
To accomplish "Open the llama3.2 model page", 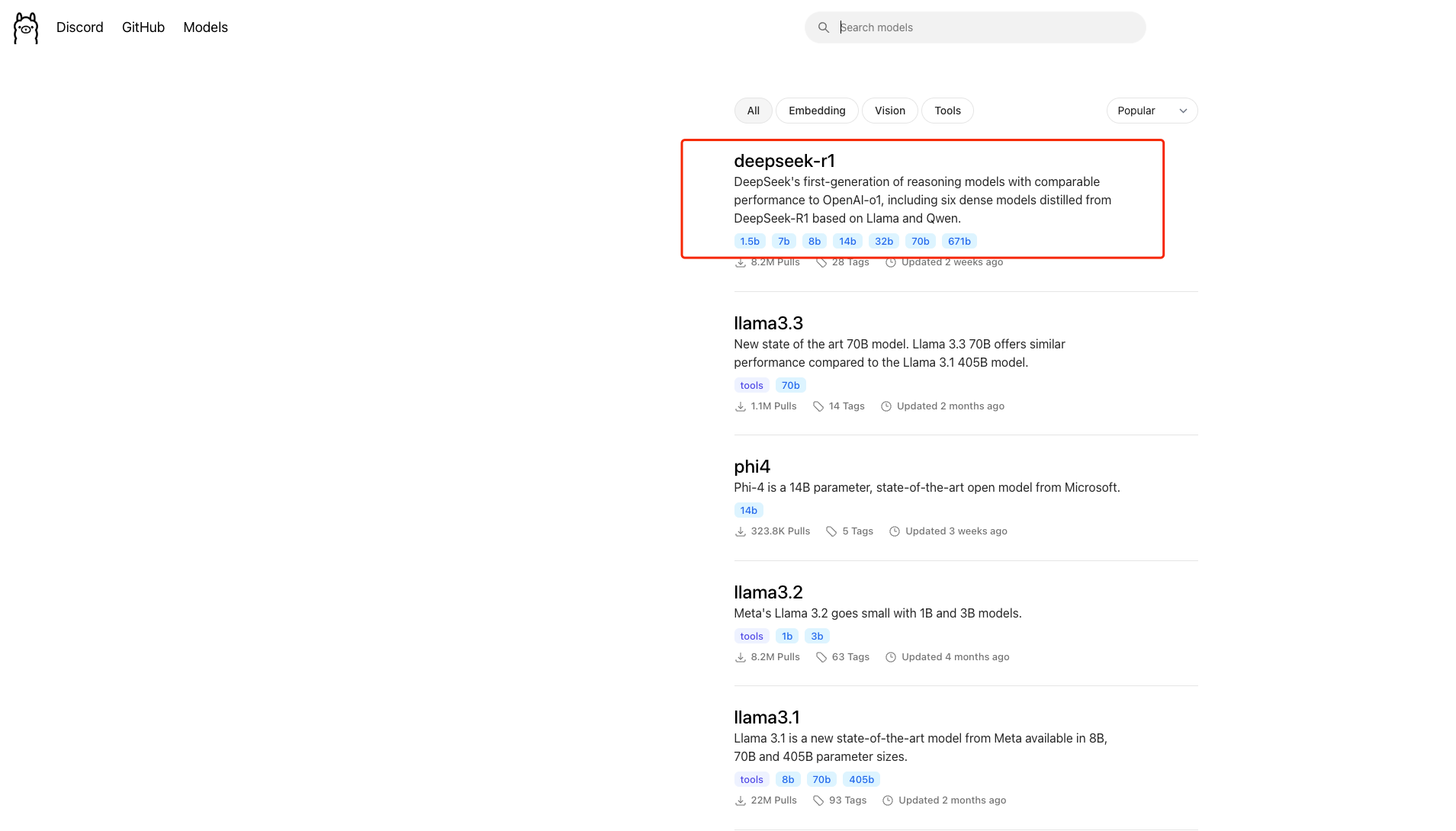I will click(x=768, y=592).
